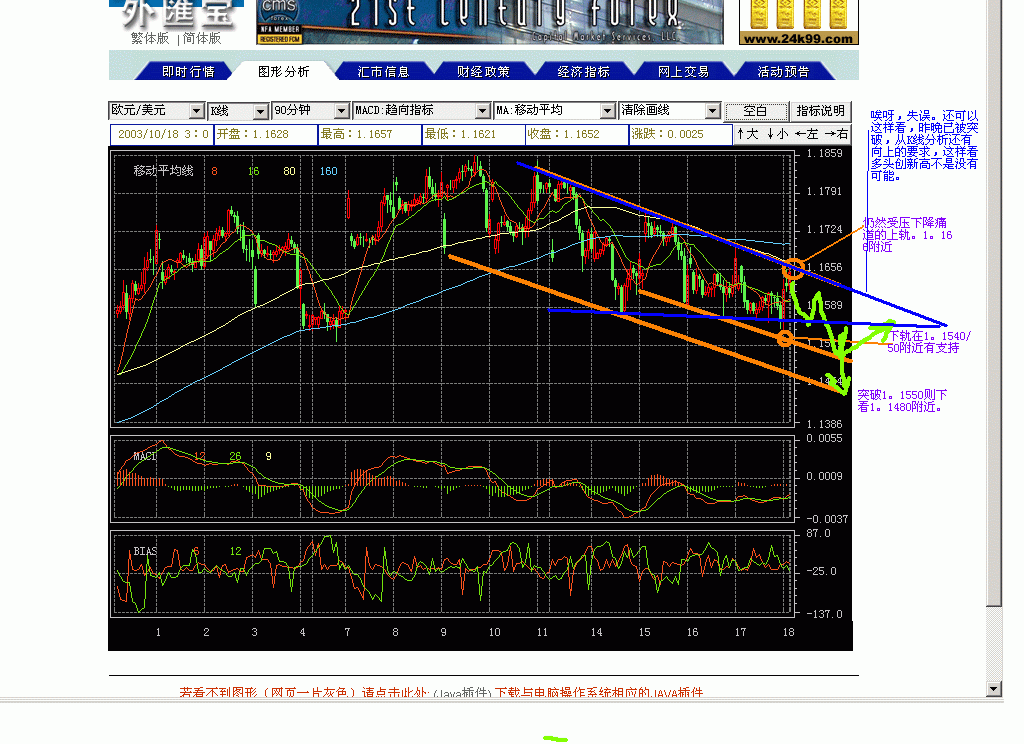Image resolution: width=1024 pixels, height=744 pixels.
Task: Zoom in chart with ↑大 arrow
Action: point(748,134)
